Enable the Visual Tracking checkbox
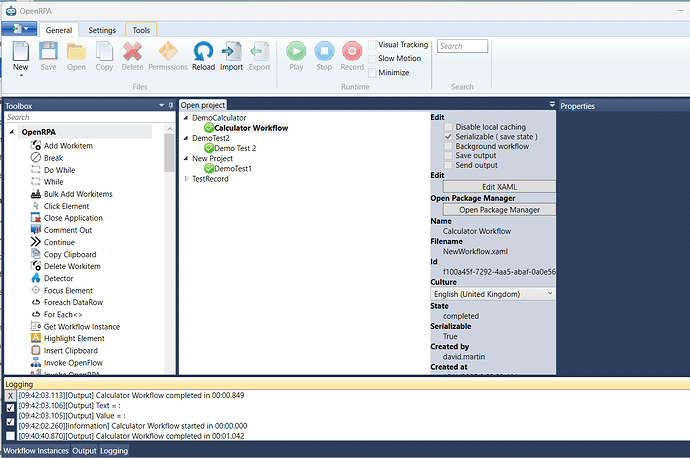Viewport: 690px width, 458px height. (373, 45)
